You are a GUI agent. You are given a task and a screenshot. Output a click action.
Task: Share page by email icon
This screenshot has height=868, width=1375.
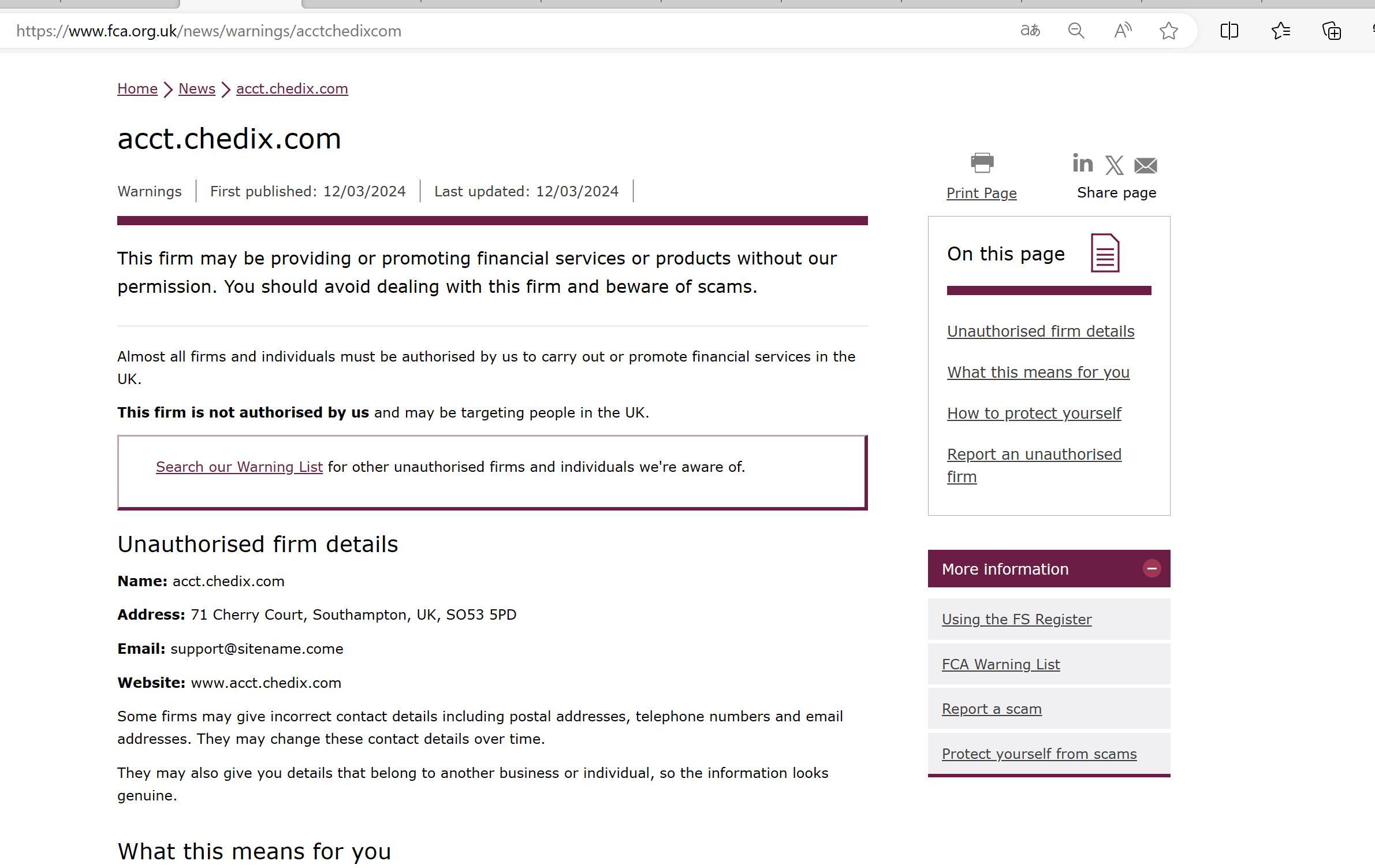point(1145,166)
